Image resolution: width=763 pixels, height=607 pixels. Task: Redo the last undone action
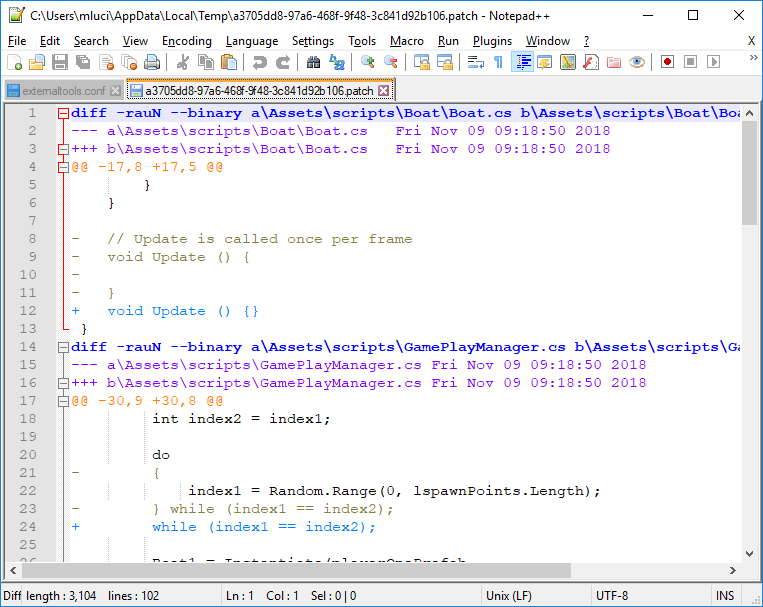(283, 62)
